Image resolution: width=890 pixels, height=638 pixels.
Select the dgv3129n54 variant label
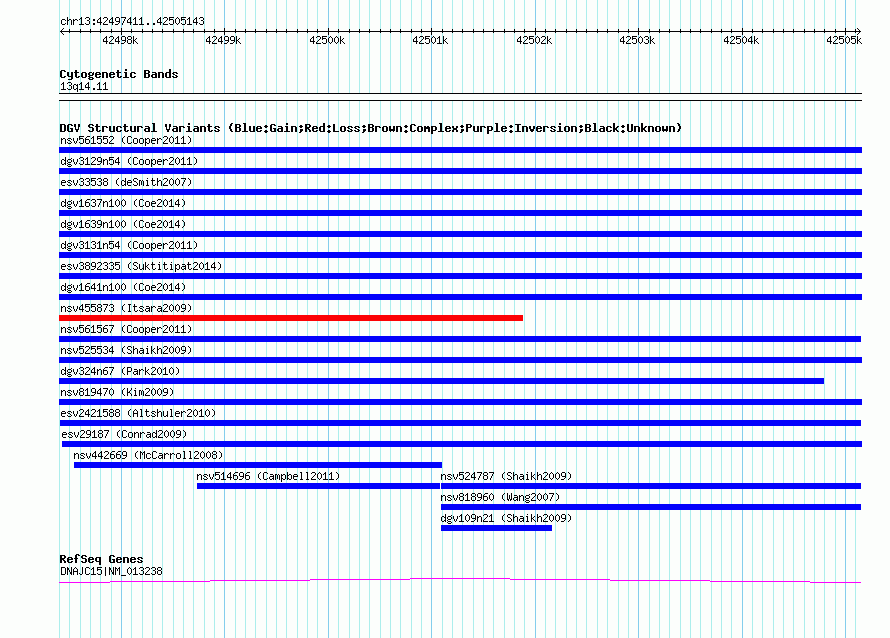(x=128, y=161)
